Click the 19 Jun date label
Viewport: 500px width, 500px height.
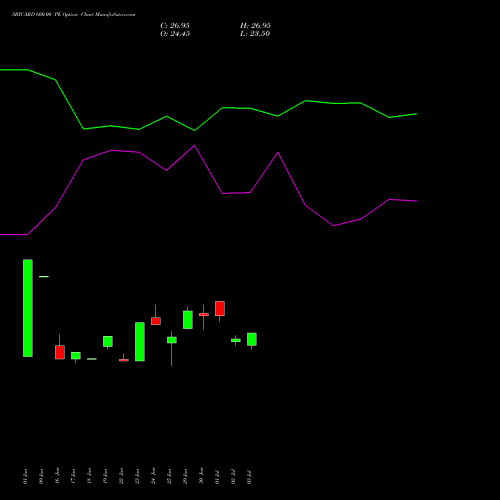[x=106, y=476]
